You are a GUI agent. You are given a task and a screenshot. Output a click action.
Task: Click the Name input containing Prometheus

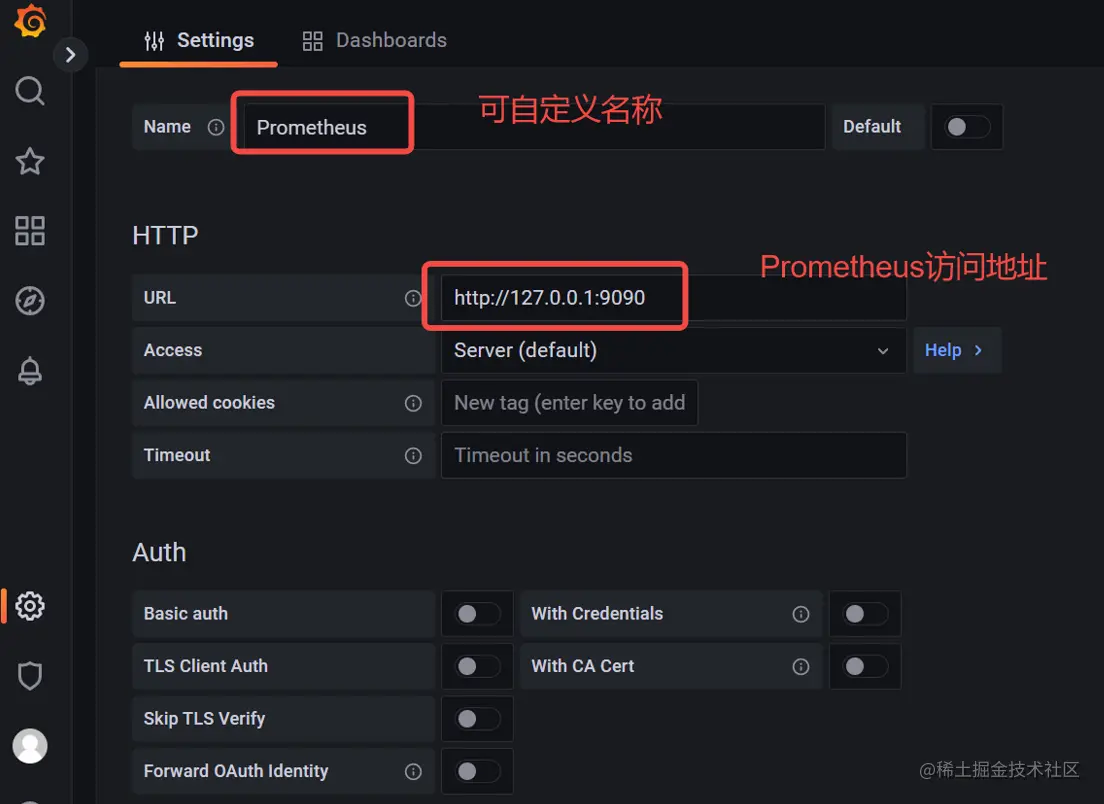click(534, 127)
